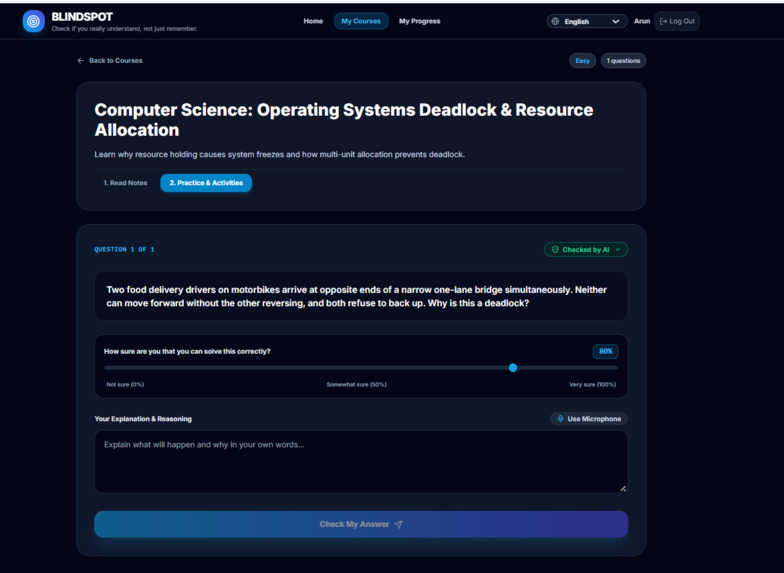Open the My Progress page
This screenshot has width=784, height=573.
click(420, 21)
